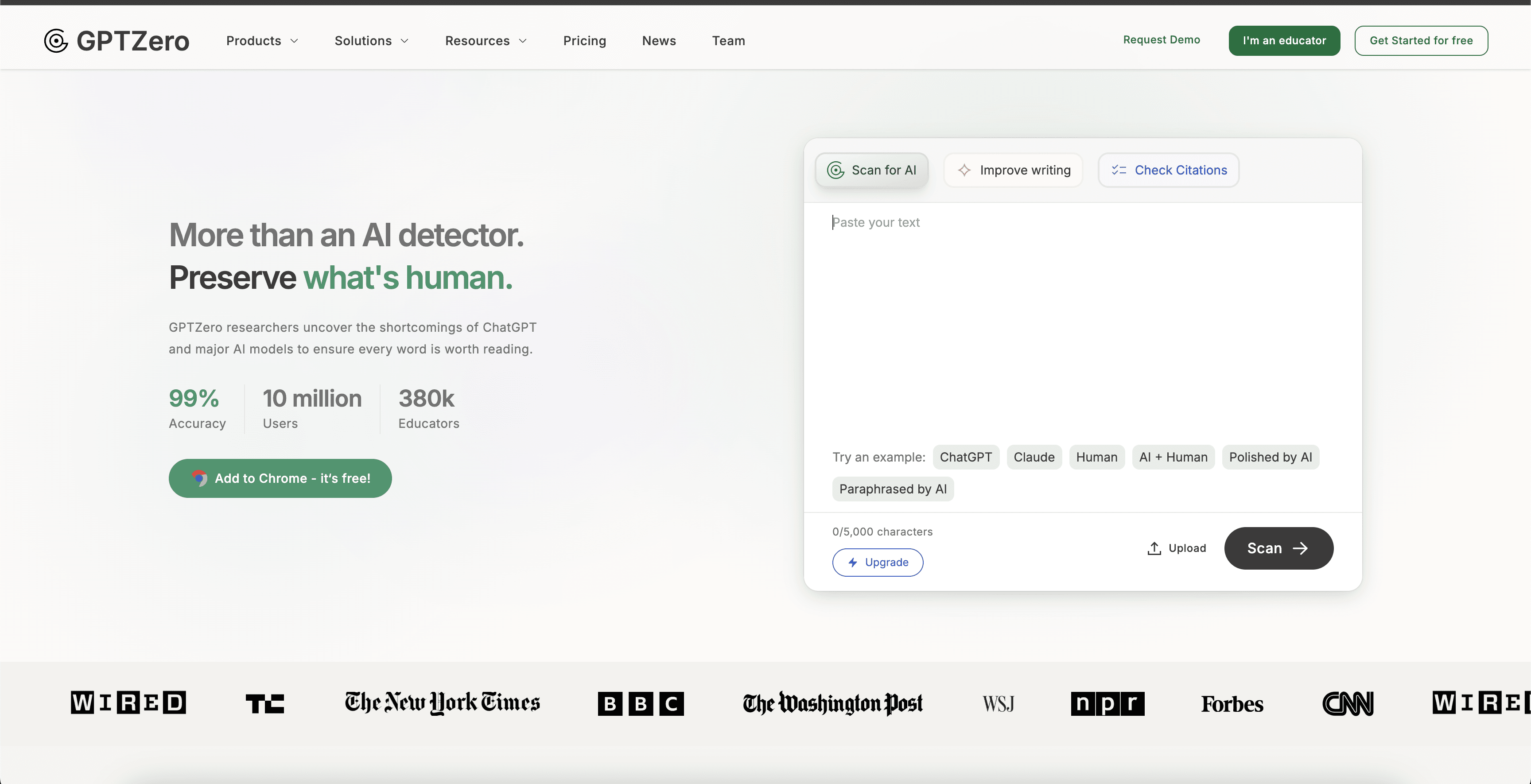Select the Paraphrased by AI example toggle
The width and height of the screenshot is (1531, 784).
point(893,489)
